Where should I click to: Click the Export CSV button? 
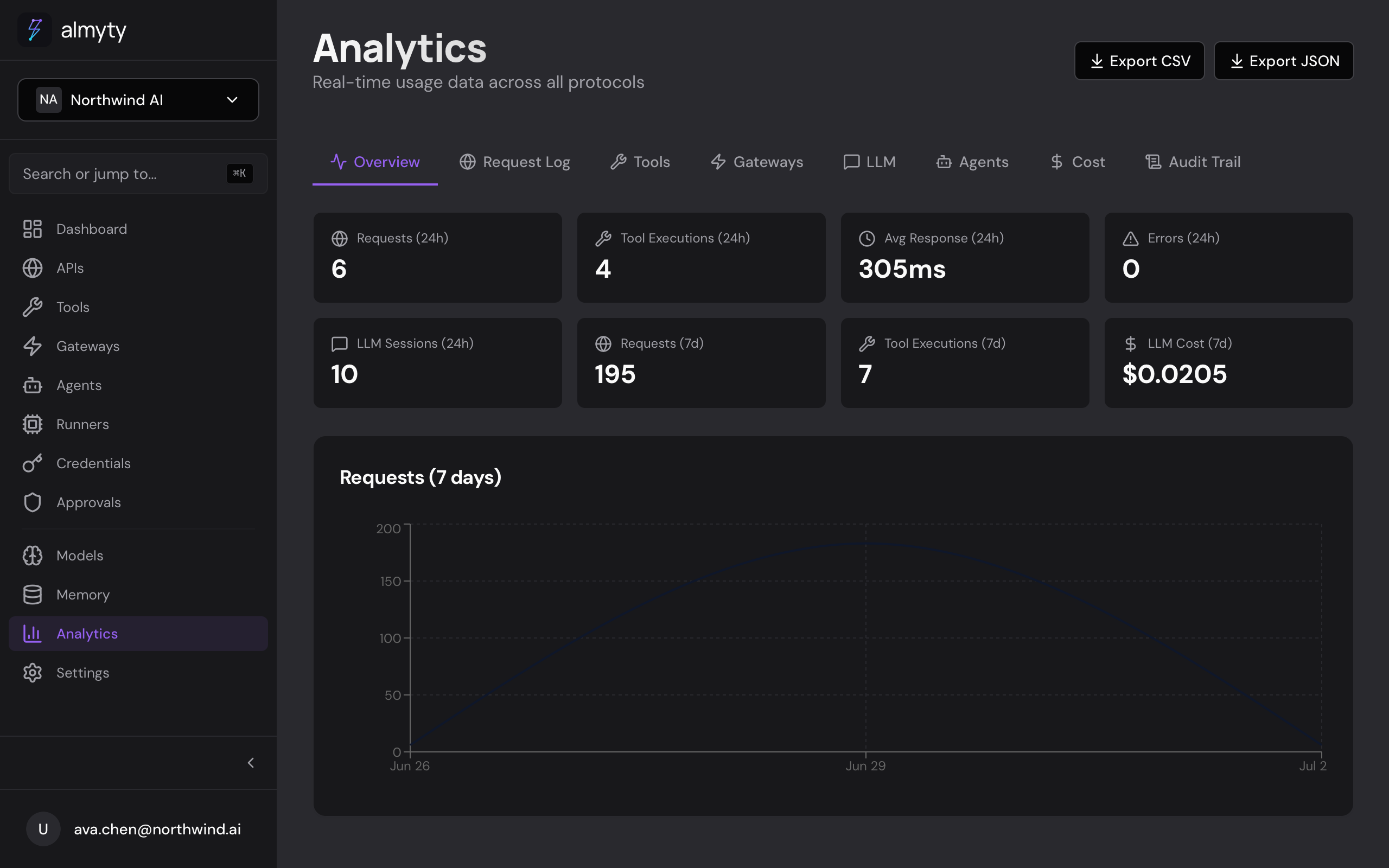[1139, 61]
